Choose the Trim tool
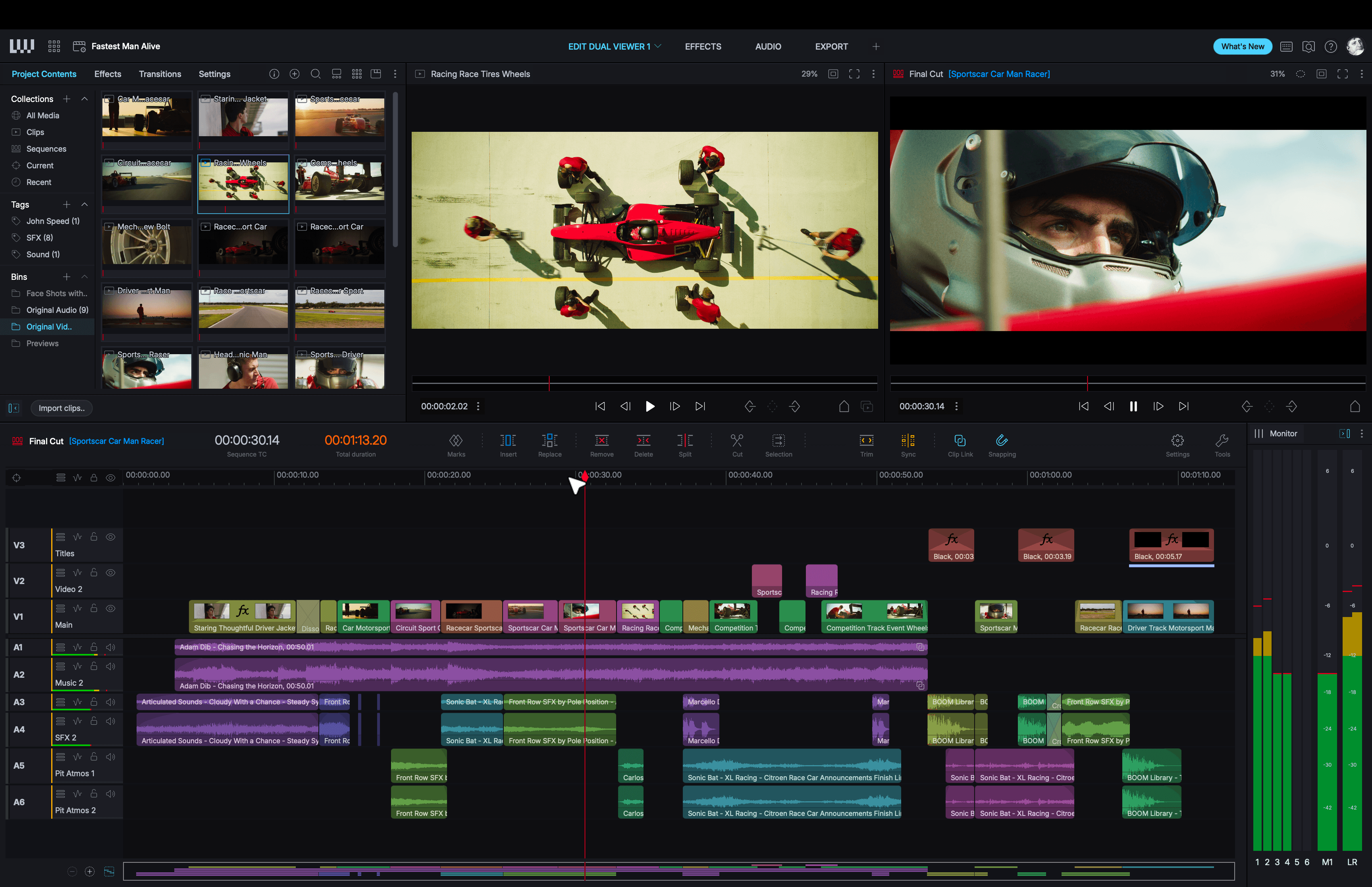This screenshot has width=1372, height=887. 867,445
